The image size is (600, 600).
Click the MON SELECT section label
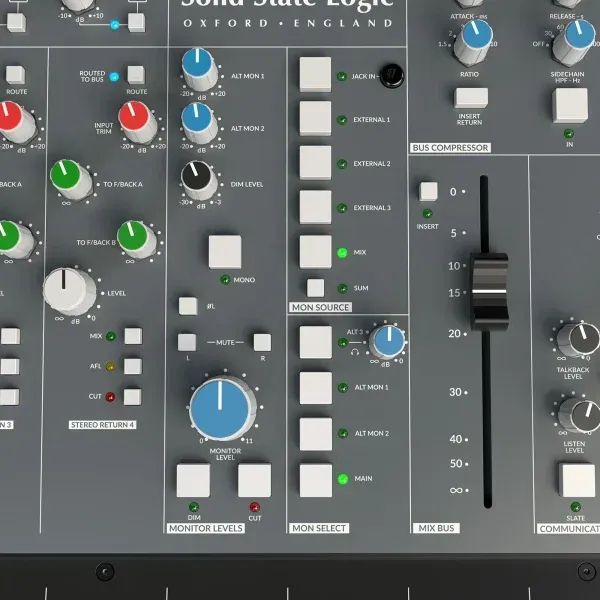click(x=319, y=528)
